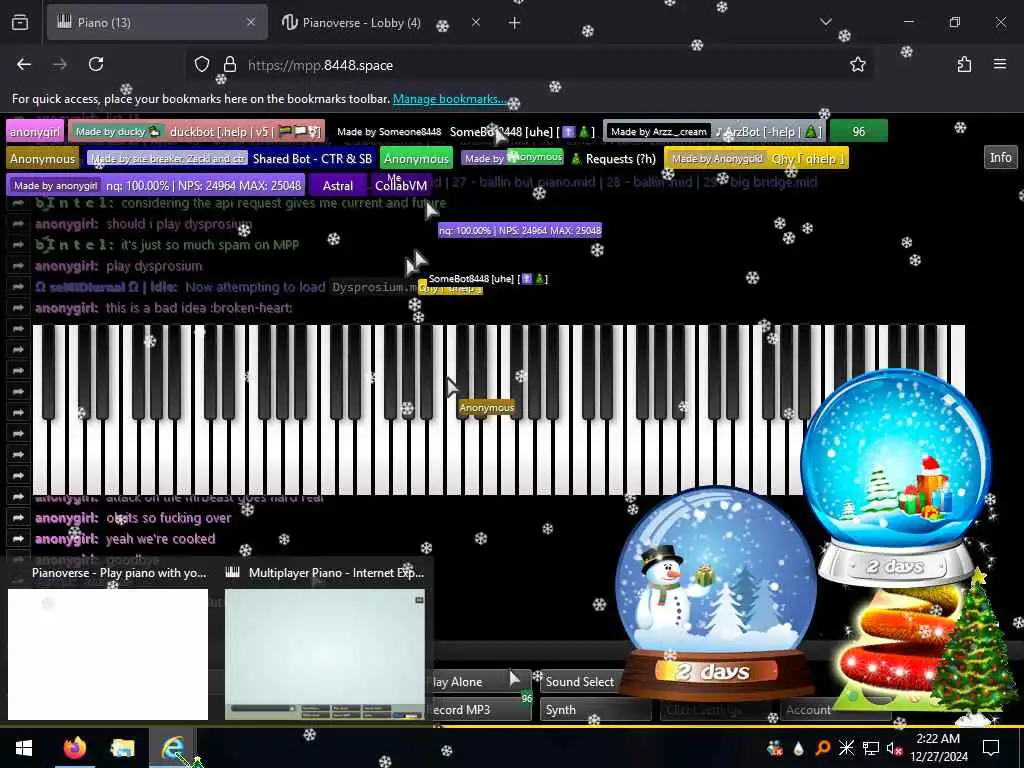Play the leftmost white piano key
The image size is (1024, 768).
click(x=40, y=457)
